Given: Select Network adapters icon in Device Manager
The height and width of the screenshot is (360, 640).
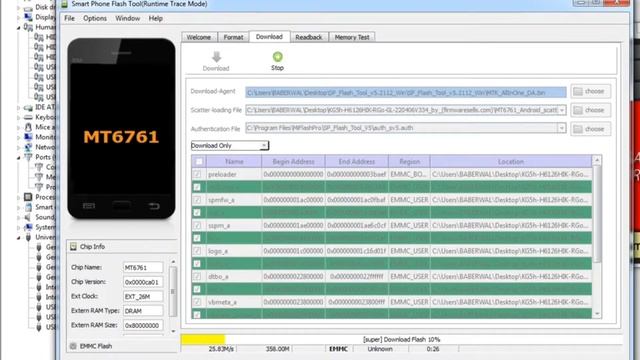Looking at the screenshot, I should pyautogui.click(x=29, y=147).
